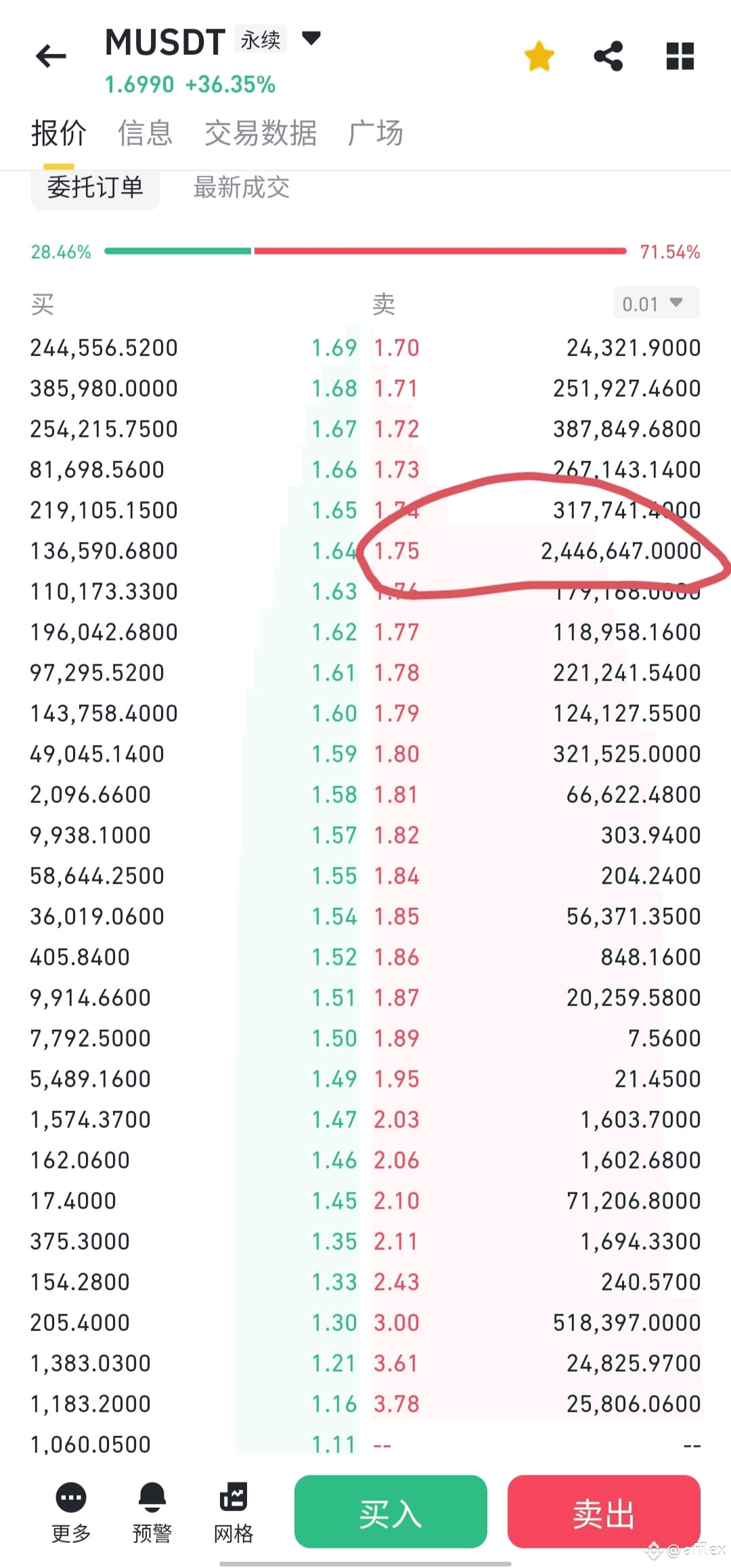
Task: Tap the back arrow icon
Action: (x=51, y=56)
